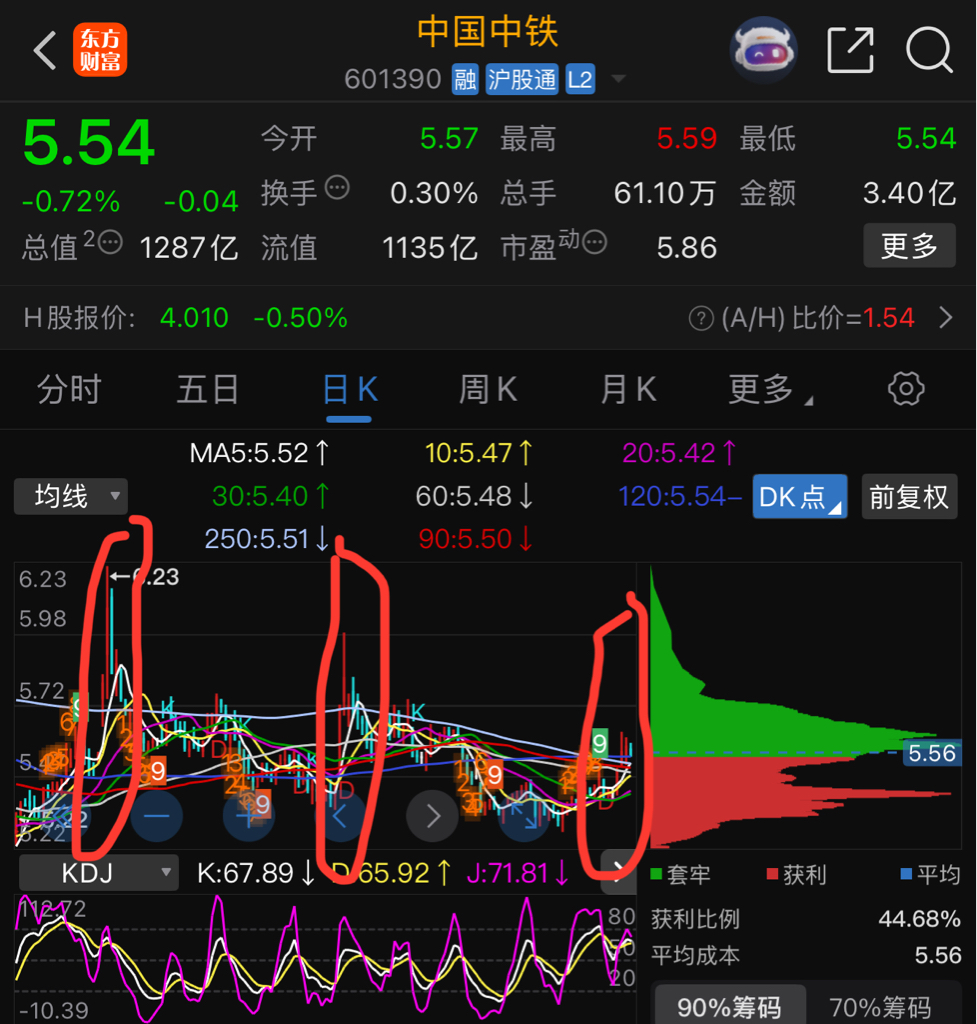The height and width of the screenshot is (1024, 977).
Task: Tap the 获利比例 44.68% row
Action: click(806, 920)
